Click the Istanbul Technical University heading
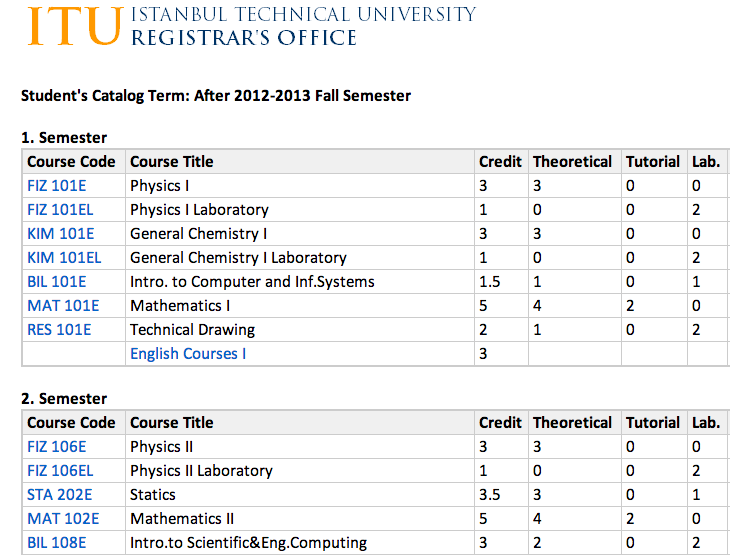Viewport: 730px width, 555px height. [x=304, y=15]
